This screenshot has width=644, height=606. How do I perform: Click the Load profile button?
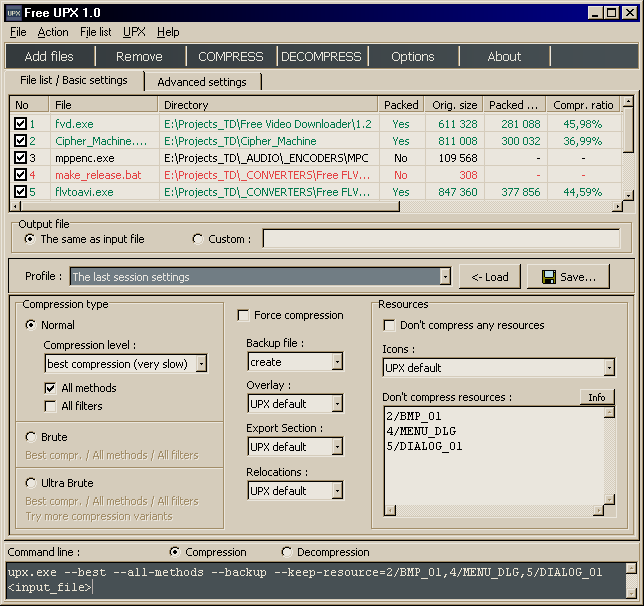[490, 277]
